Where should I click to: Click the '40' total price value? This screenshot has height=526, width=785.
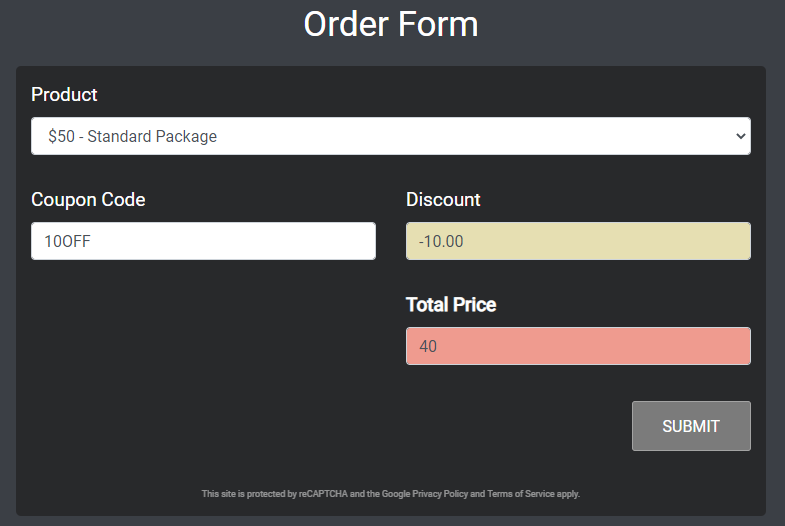coord(428,346)
